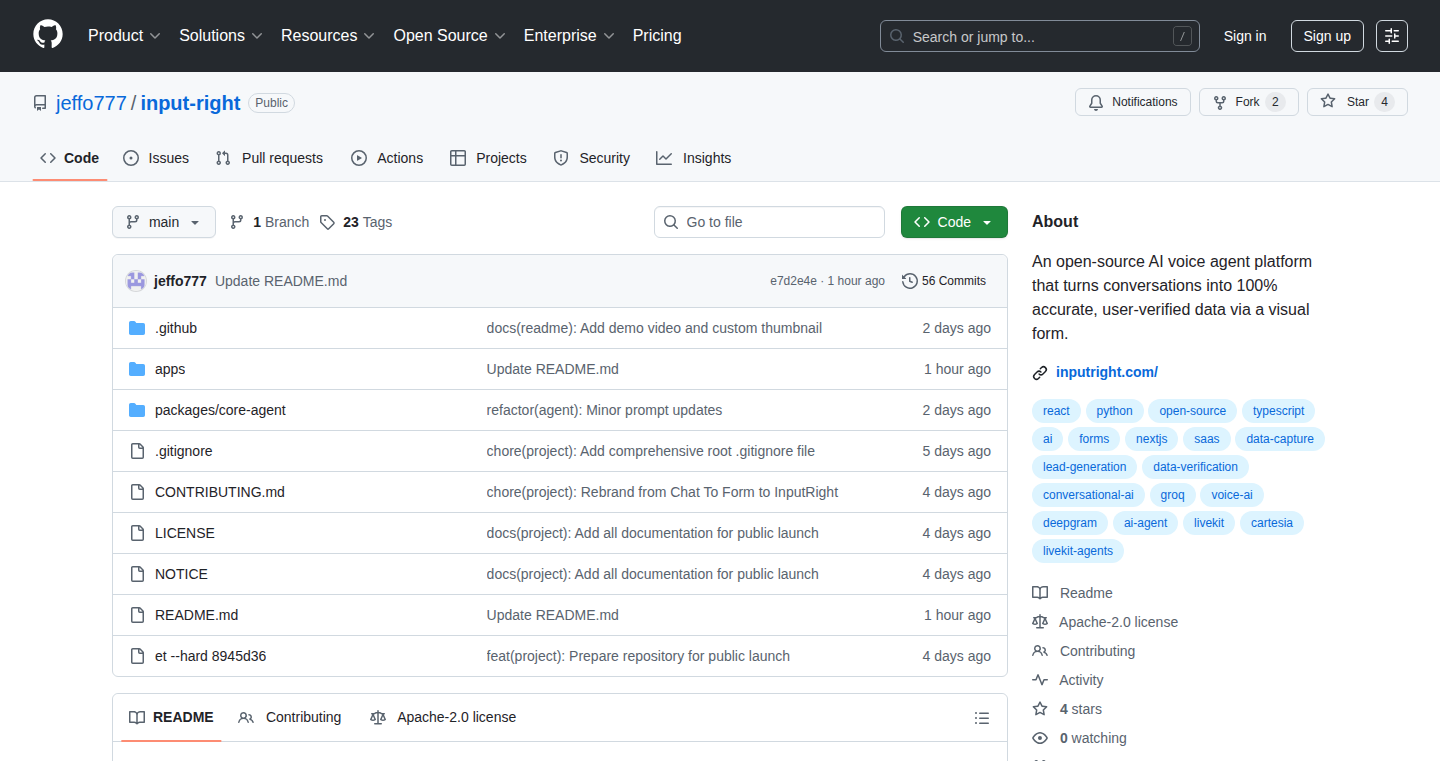Switch to the Issues tab

[156, 158]
